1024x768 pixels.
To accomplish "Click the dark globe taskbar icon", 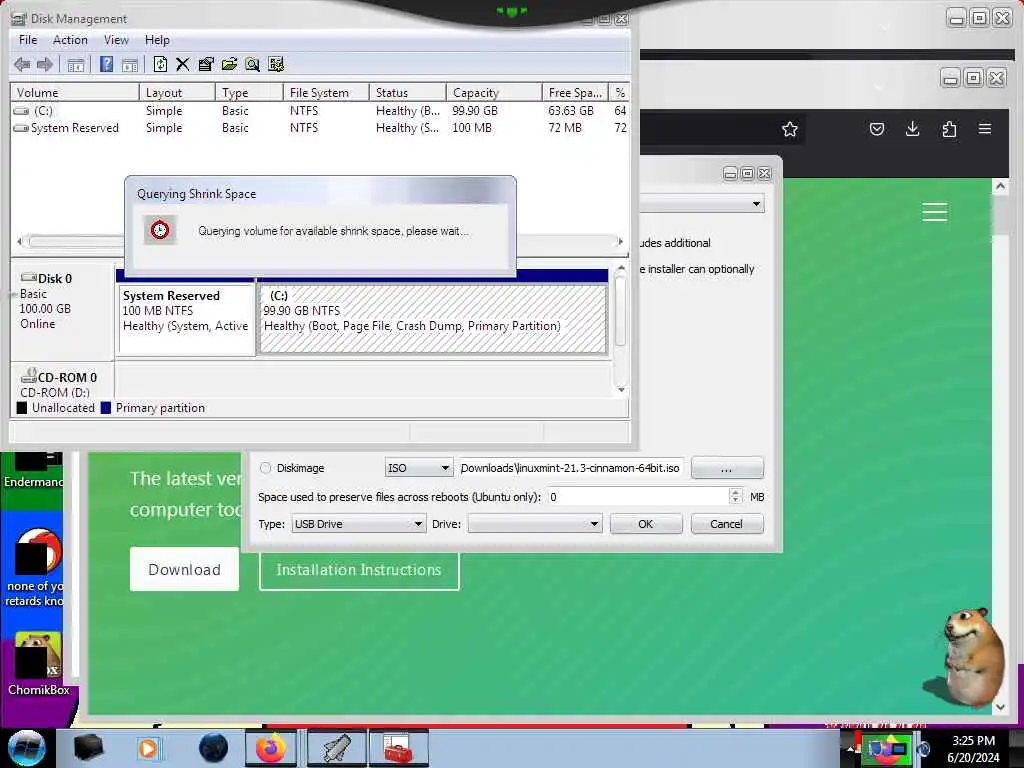I will [214, 748].
